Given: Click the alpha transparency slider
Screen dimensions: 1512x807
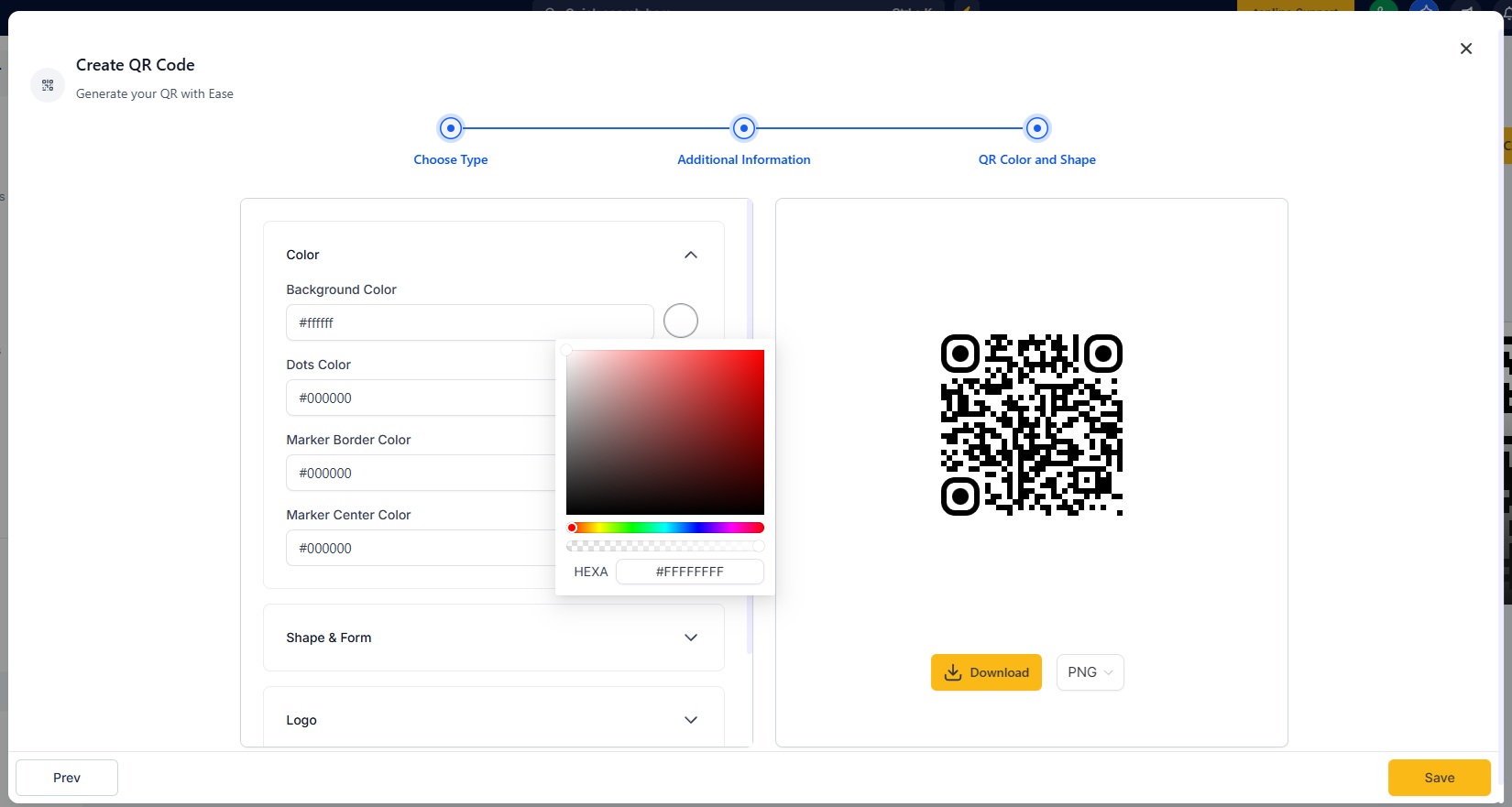Looking at the screenshot, I should click(x=665, y=546).
